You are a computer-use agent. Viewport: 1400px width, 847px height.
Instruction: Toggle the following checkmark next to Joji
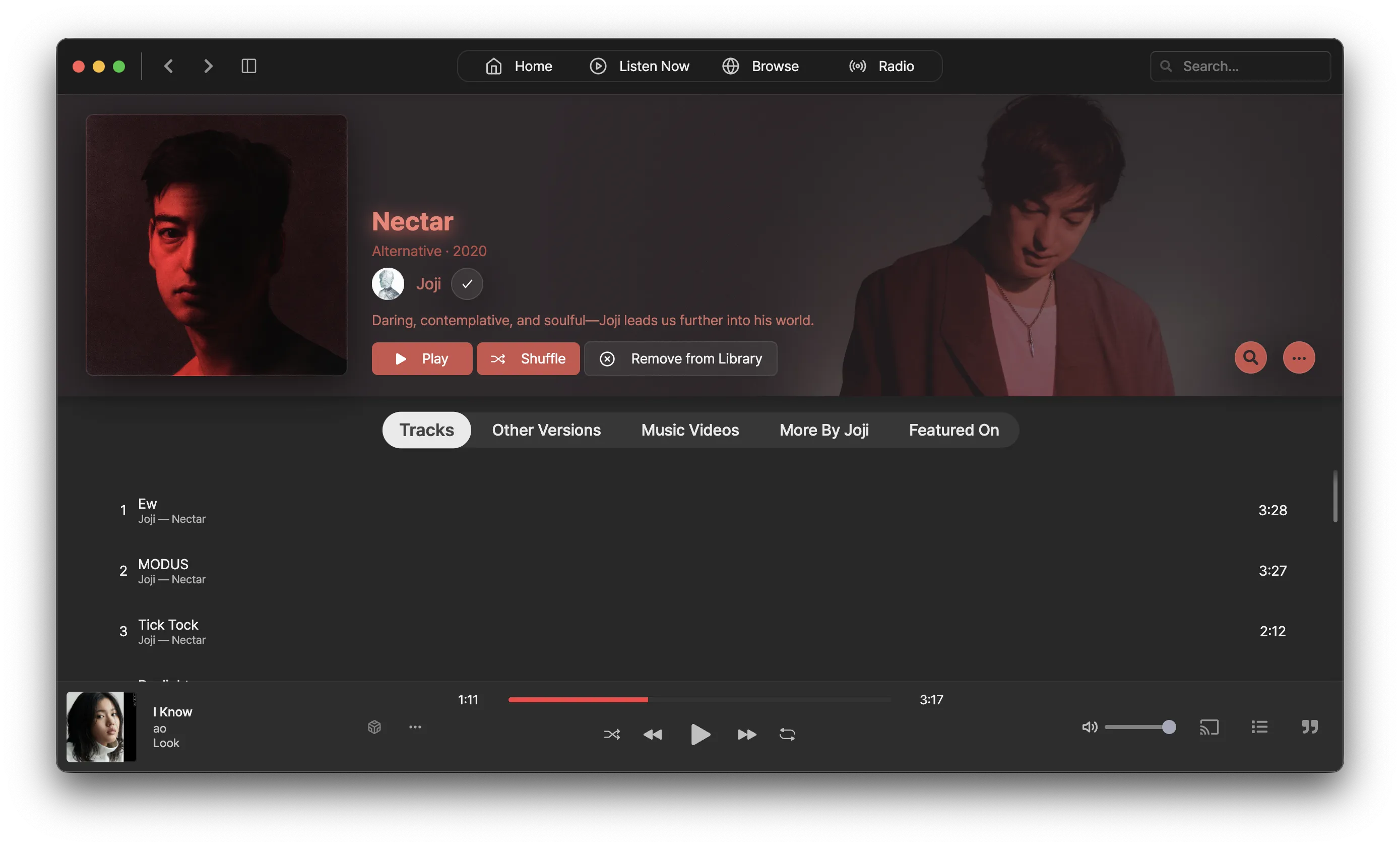click(x=467, y=284)
